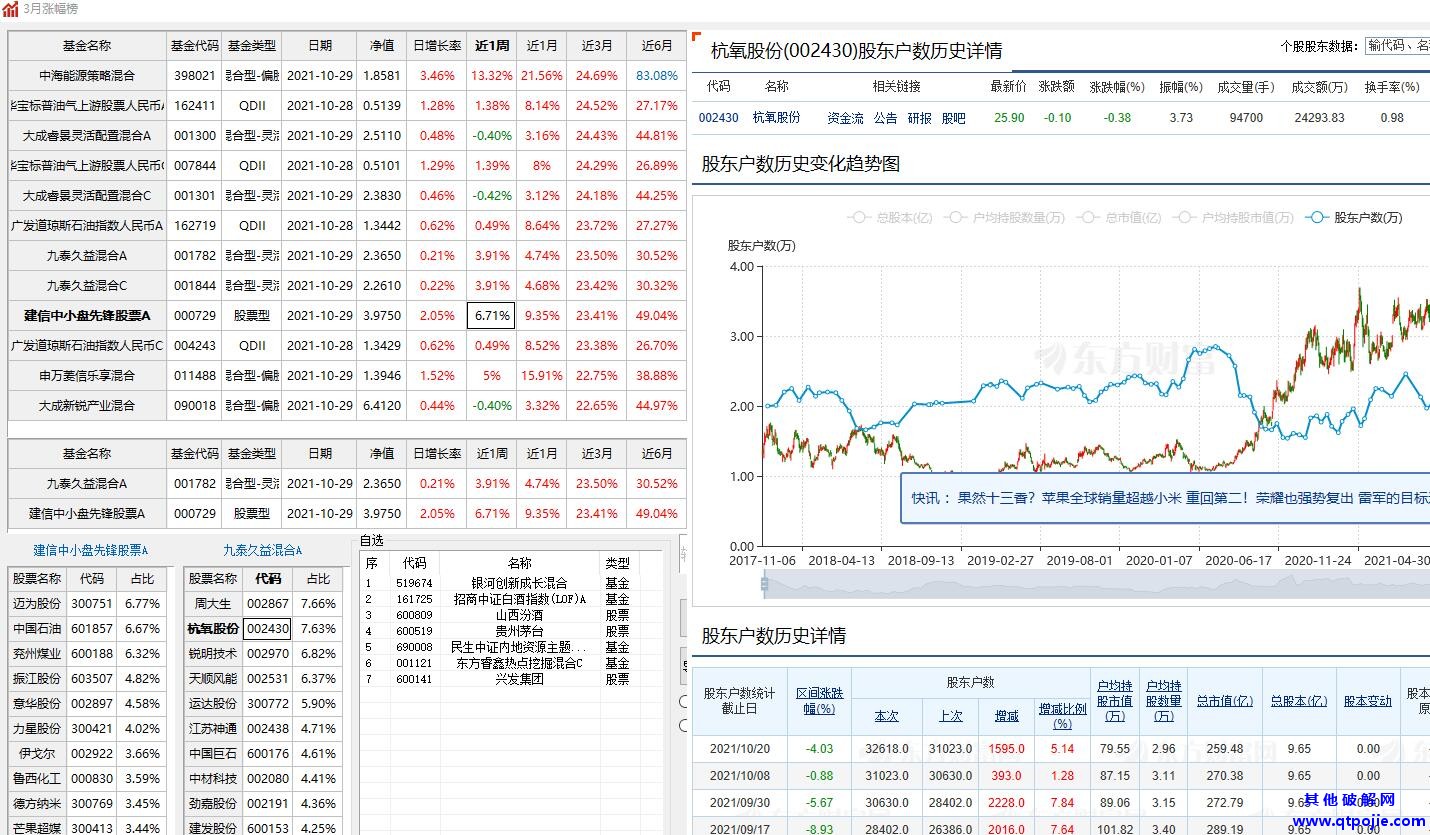The image size is (1430, 835).
Task: Click the 32618.0 shareholder count cell
Action: [x=887, y=749]
